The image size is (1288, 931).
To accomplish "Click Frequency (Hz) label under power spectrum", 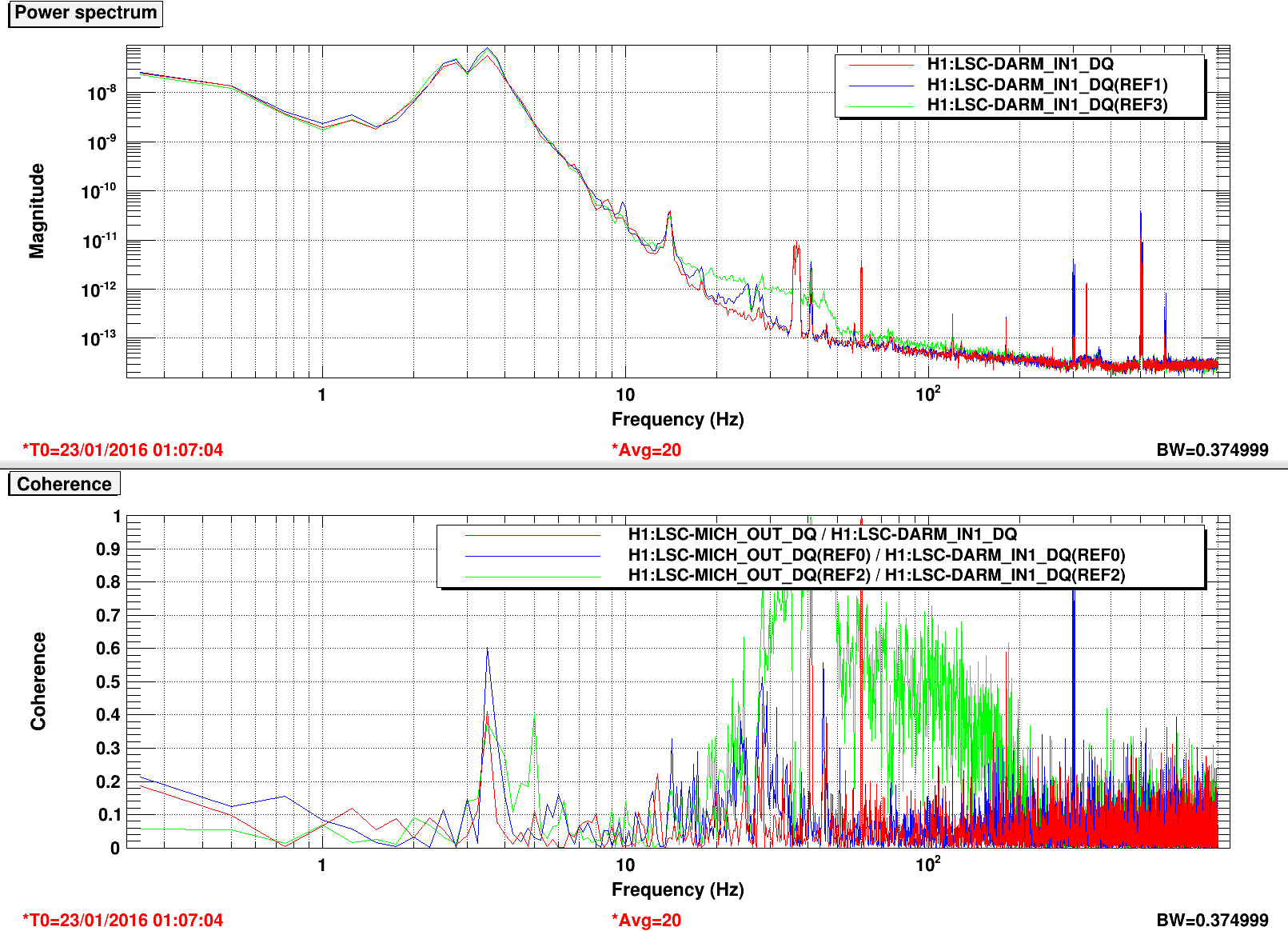I will (x=677, y=419).
